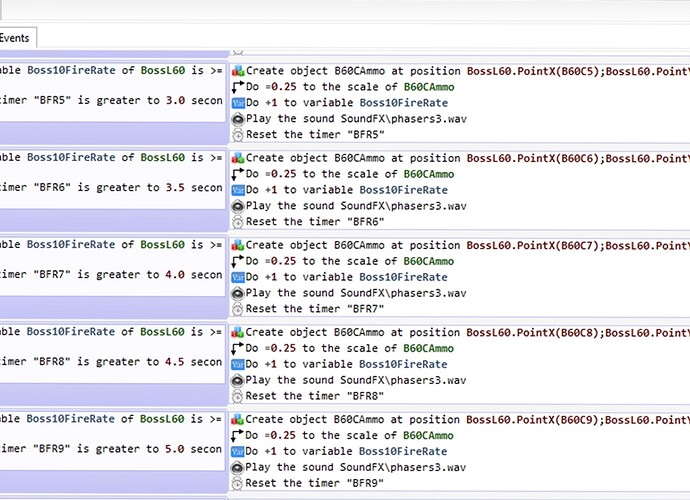Click sound icon in BFR8 event actions

coord(238,380)
